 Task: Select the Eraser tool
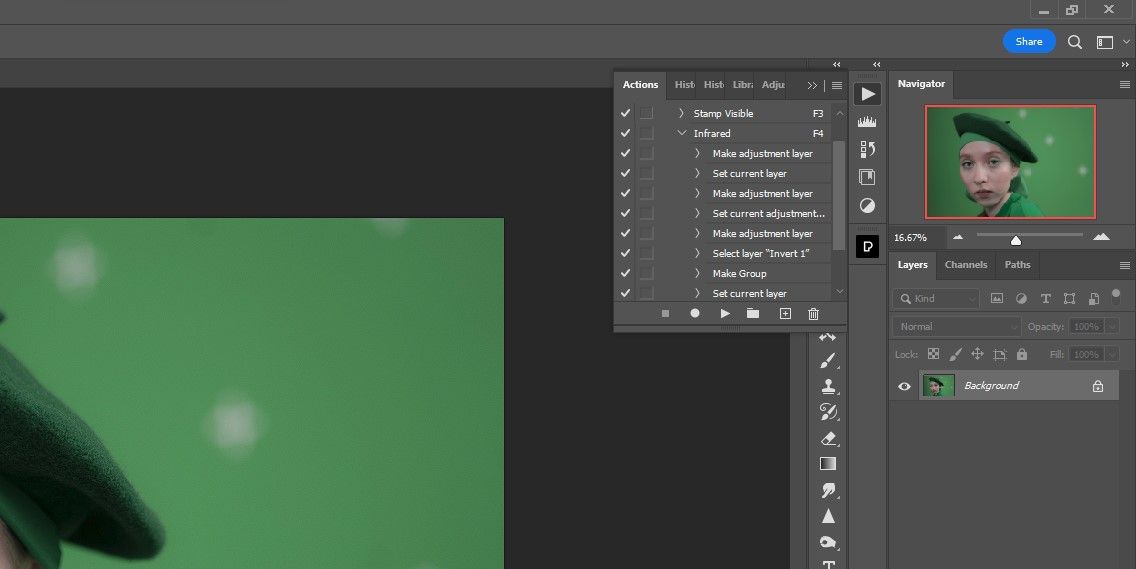(828, 438)
